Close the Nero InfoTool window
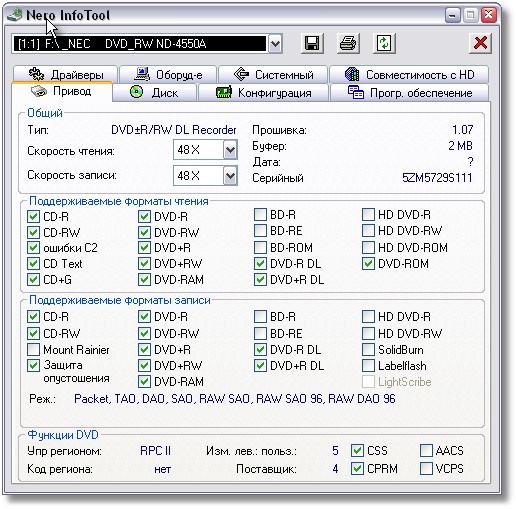This screenshot has width=516, height=509. (489, 15)
